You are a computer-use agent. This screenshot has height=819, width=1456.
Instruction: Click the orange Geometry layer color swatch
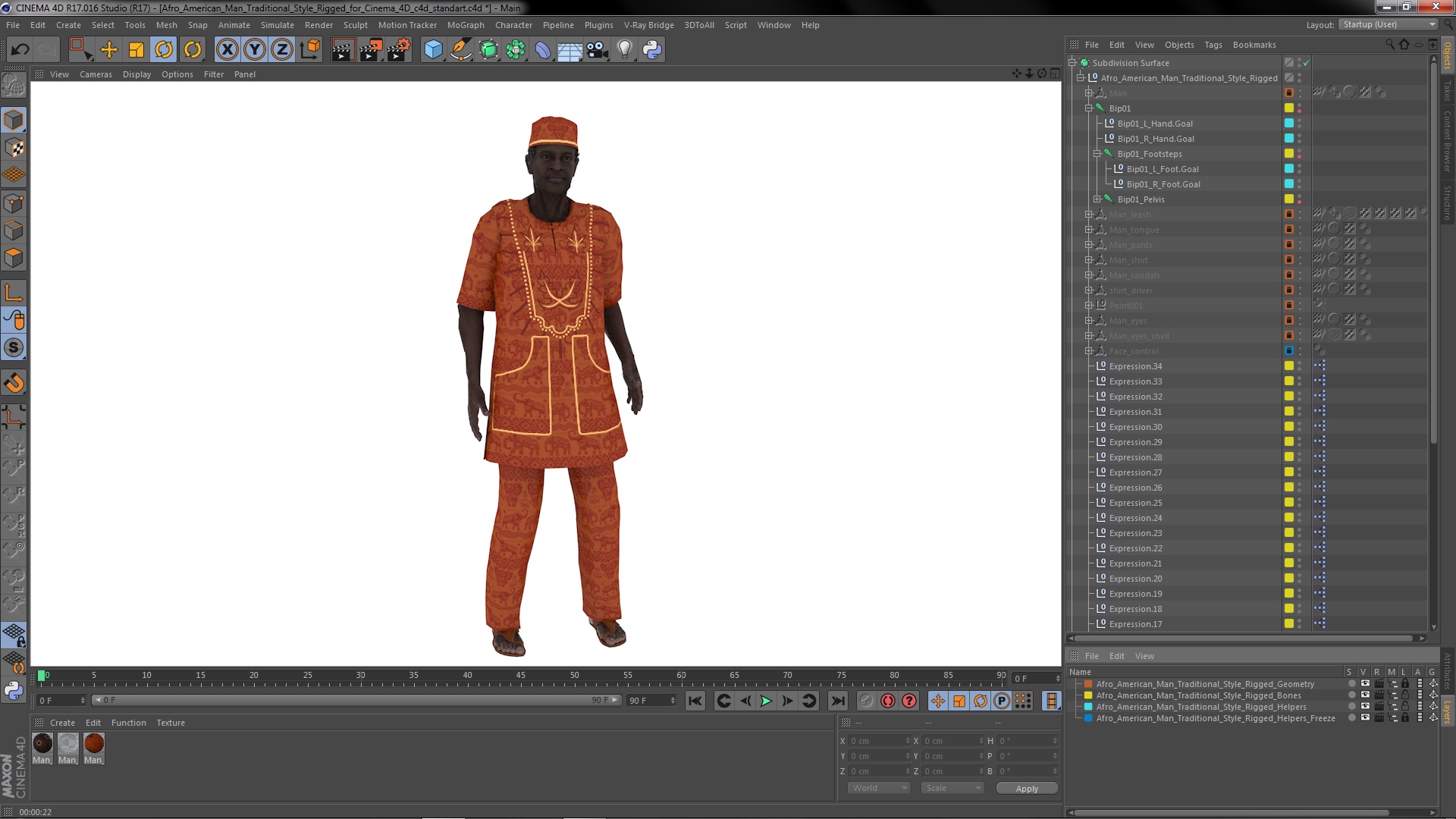click(1088, 684)
